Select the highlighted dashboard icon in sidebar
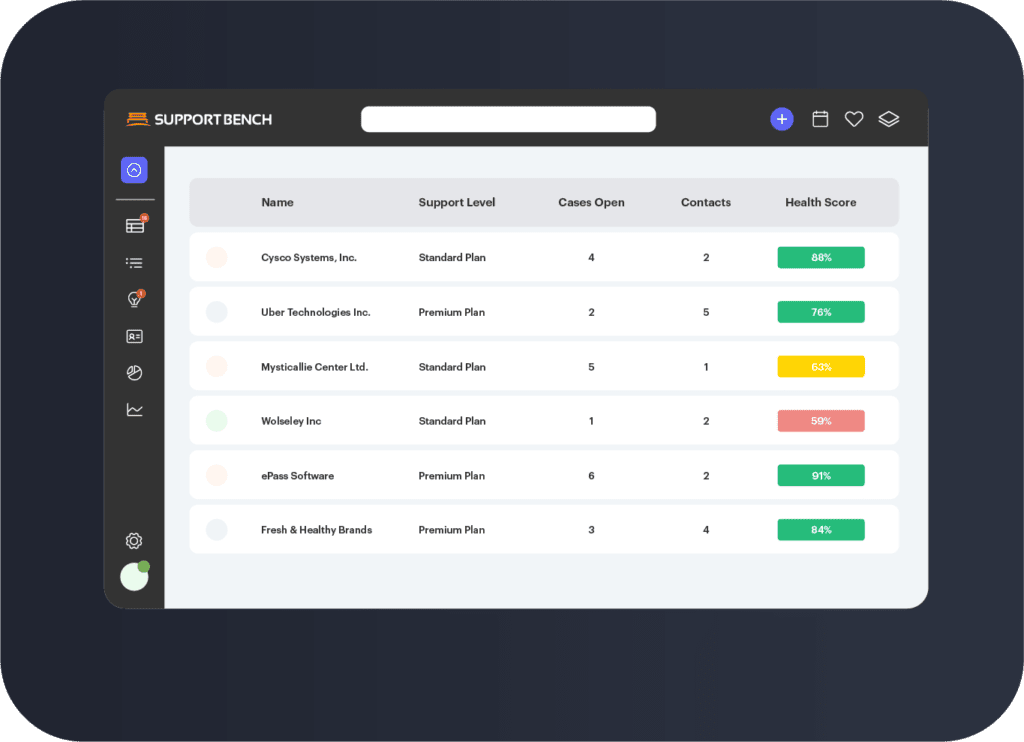 click(x=134, y=171)
